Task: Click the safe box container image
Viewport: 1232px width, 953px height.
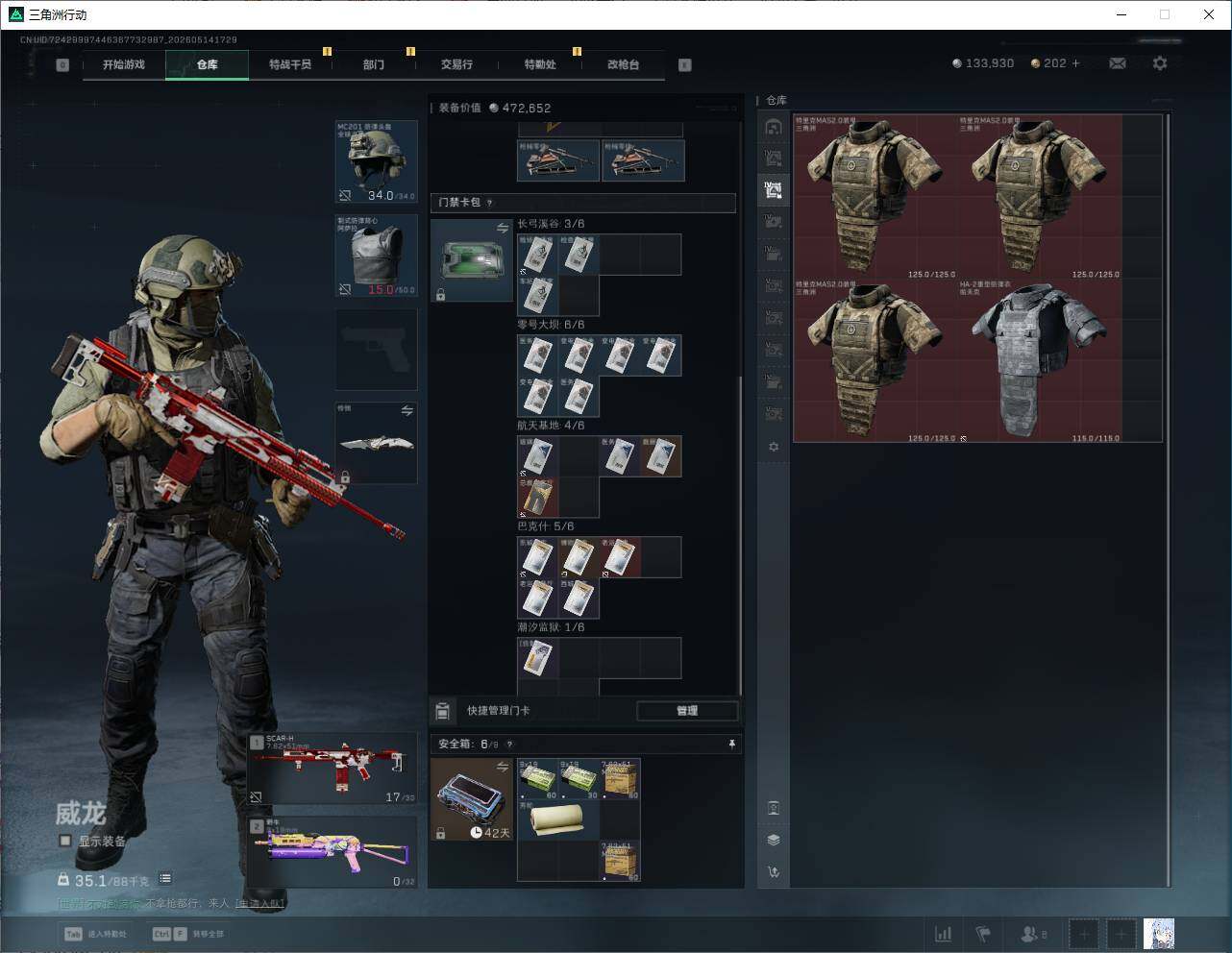Action: pos(472,799)
